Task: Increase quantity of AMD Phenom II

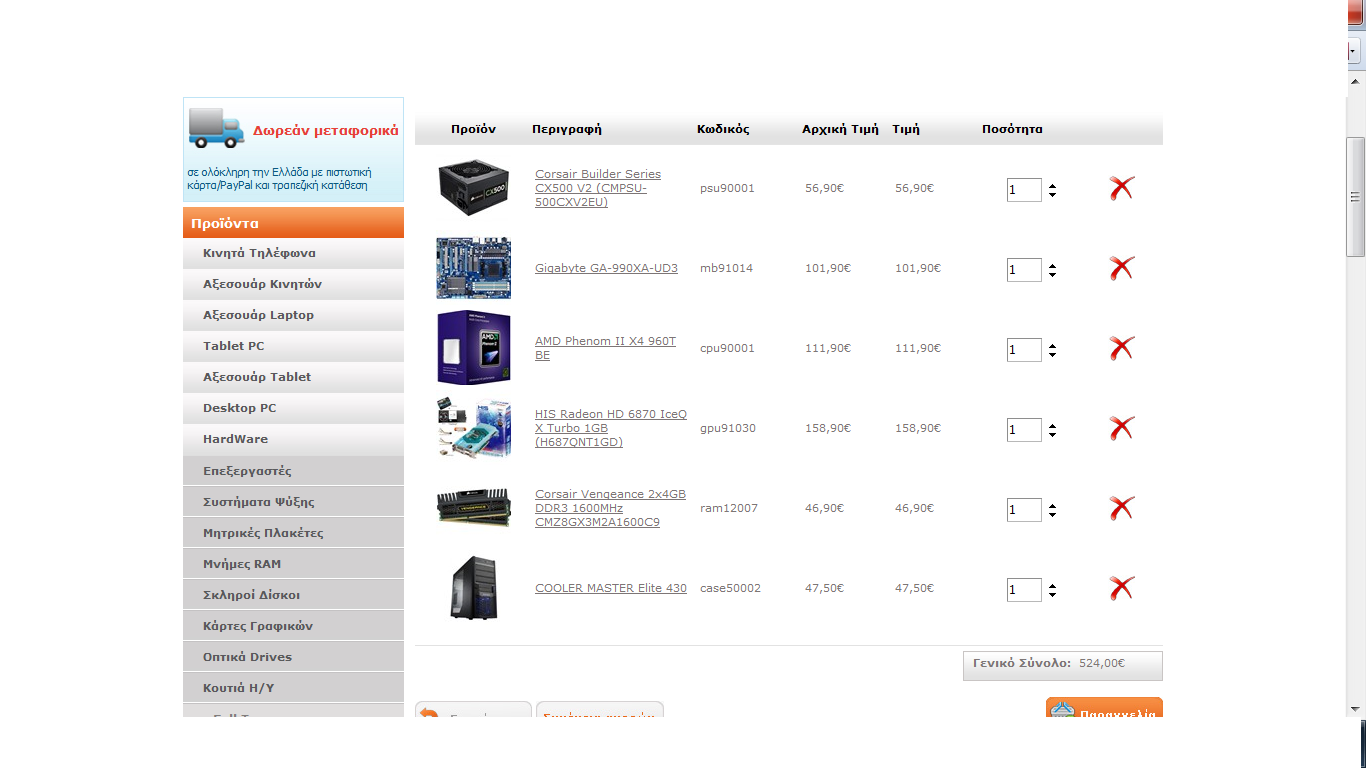Action: [1052, 345]
